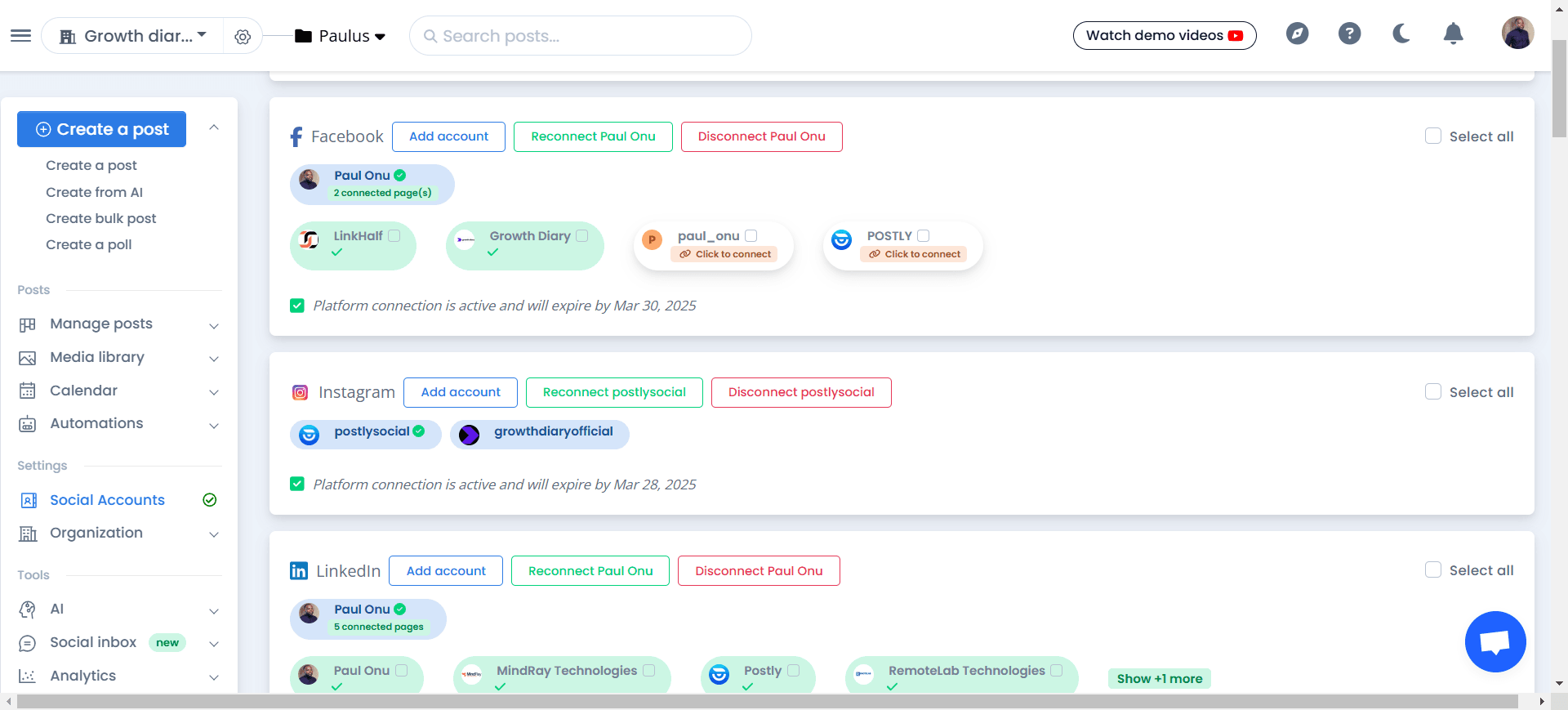The height and width of the screenshot is (710, 1568).
Task: Select Create a poll menu item
Action: (x=89, y=244)
